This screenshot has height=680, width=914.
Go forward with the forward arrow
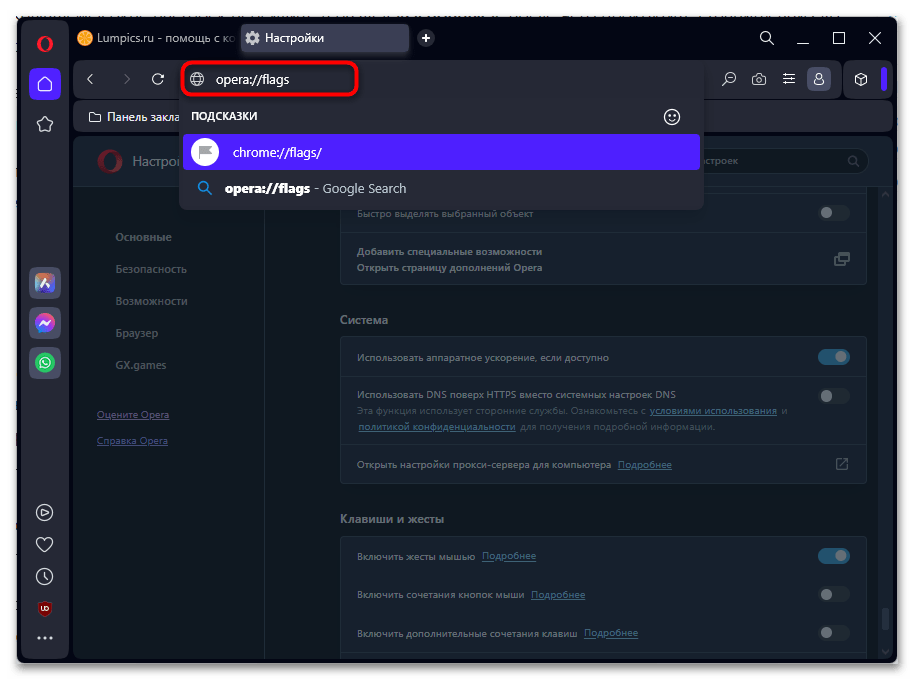126,79
